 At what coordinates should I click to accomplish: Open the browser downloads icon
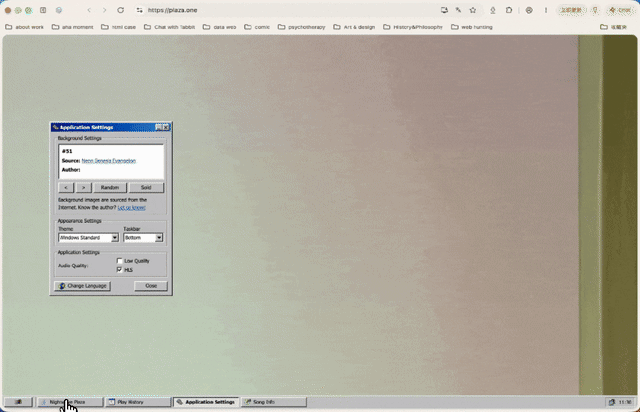click(x=493, y=10)
